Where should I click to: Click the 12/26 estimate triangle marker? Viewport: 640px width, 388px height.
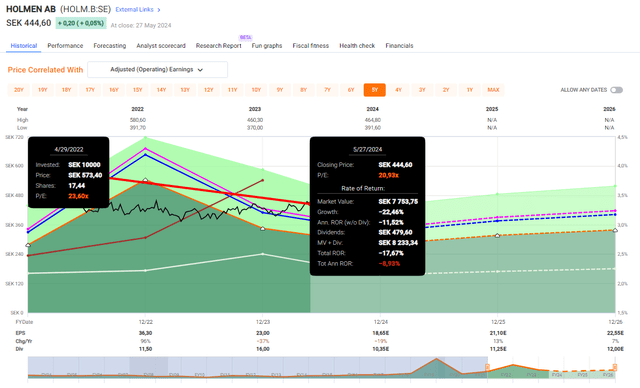pyautogui.click(x=615, y=231)
